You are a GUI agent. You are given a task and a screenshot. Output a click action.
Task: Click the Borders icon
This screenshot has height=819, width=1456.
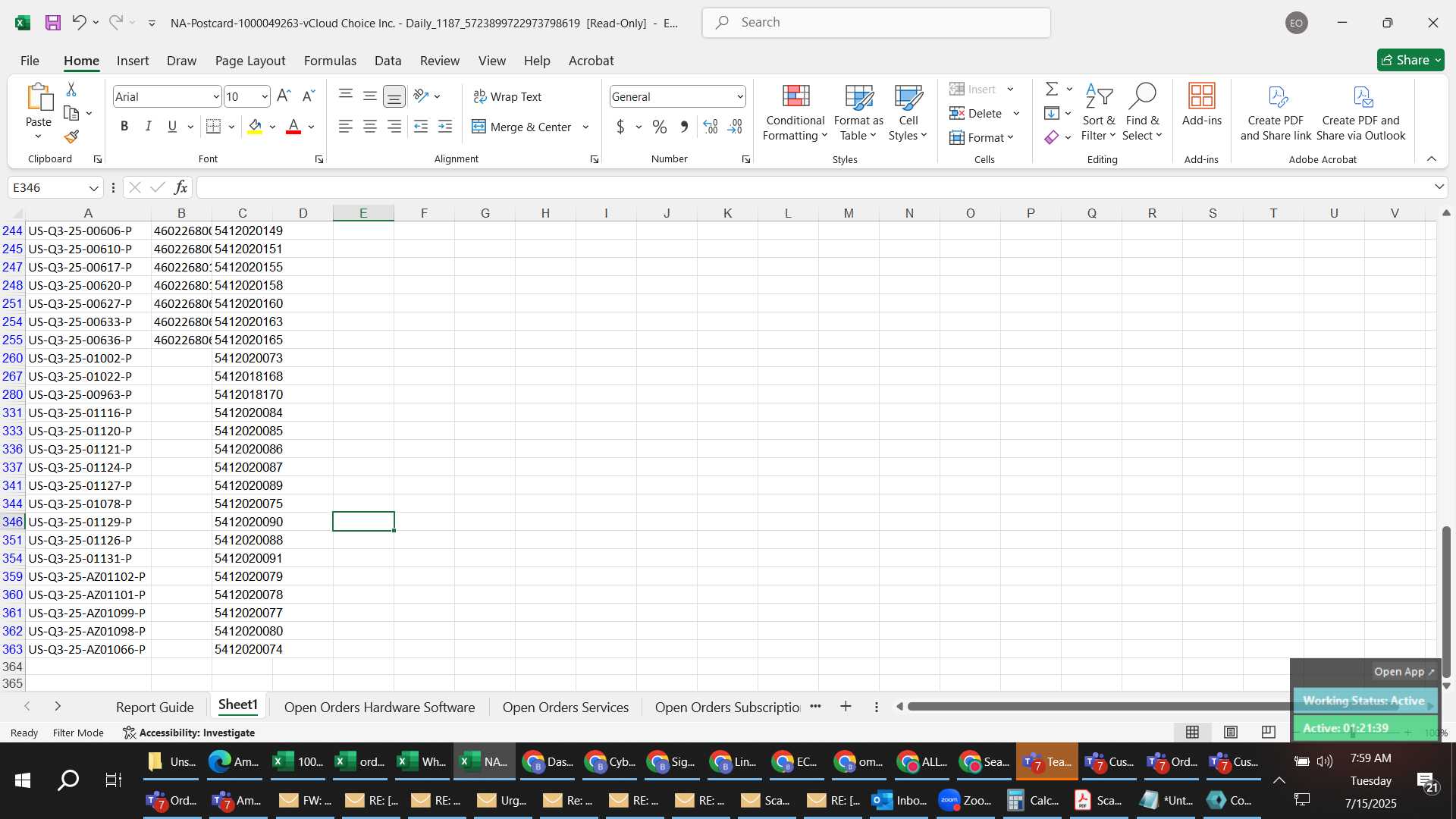coord(214,127)
